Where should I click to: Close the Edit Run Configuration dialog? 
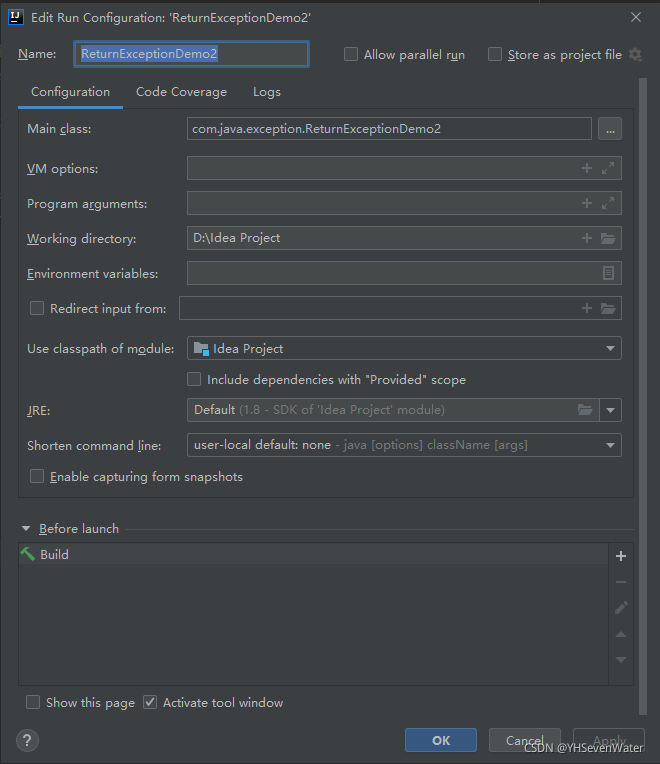tap(636, 17)
